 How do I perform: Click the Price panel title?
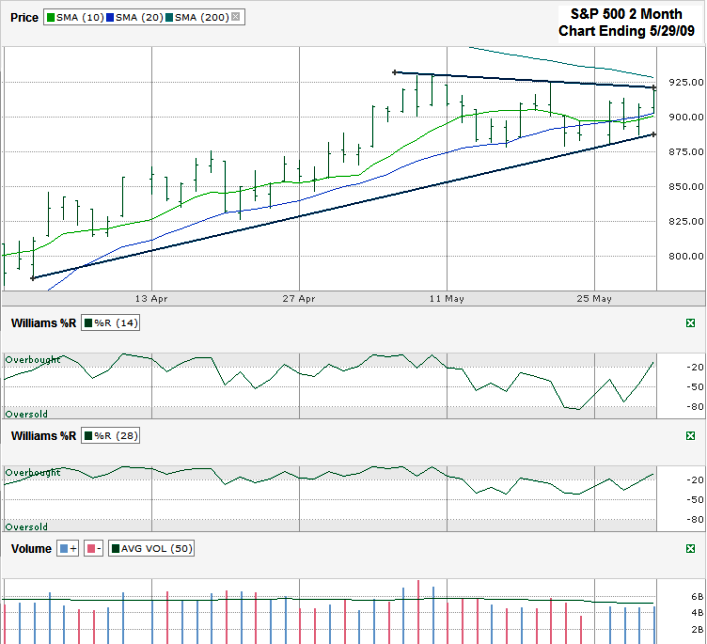24,18
